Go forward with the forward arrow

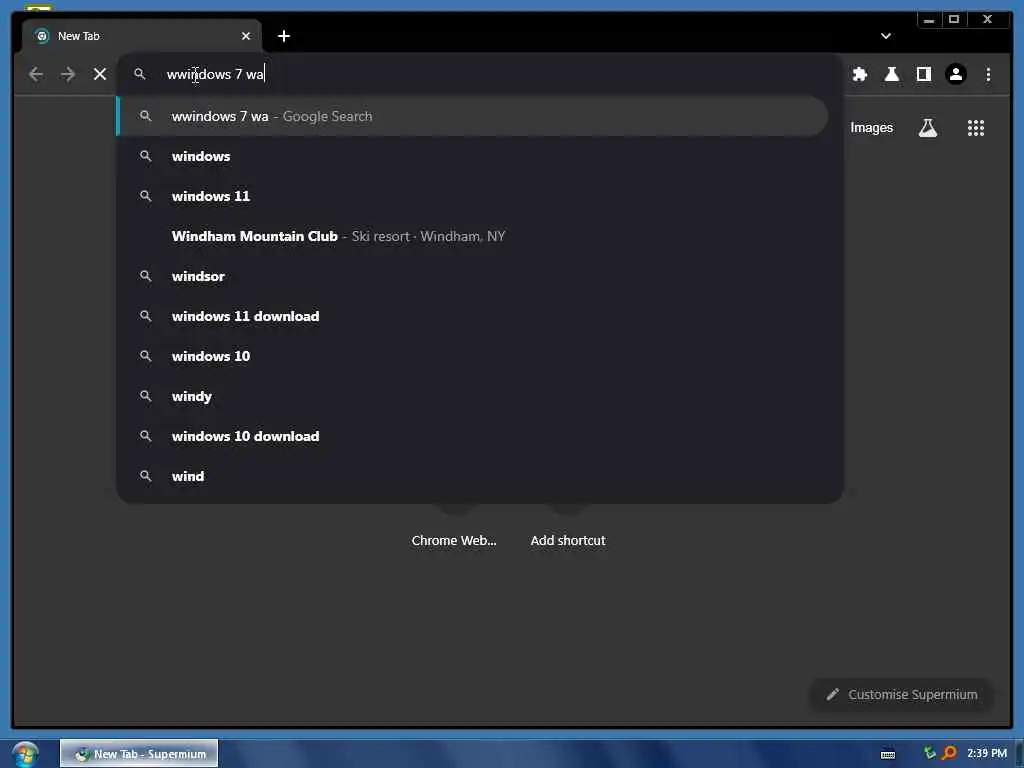pyautogui.click(x=68, y=74)
